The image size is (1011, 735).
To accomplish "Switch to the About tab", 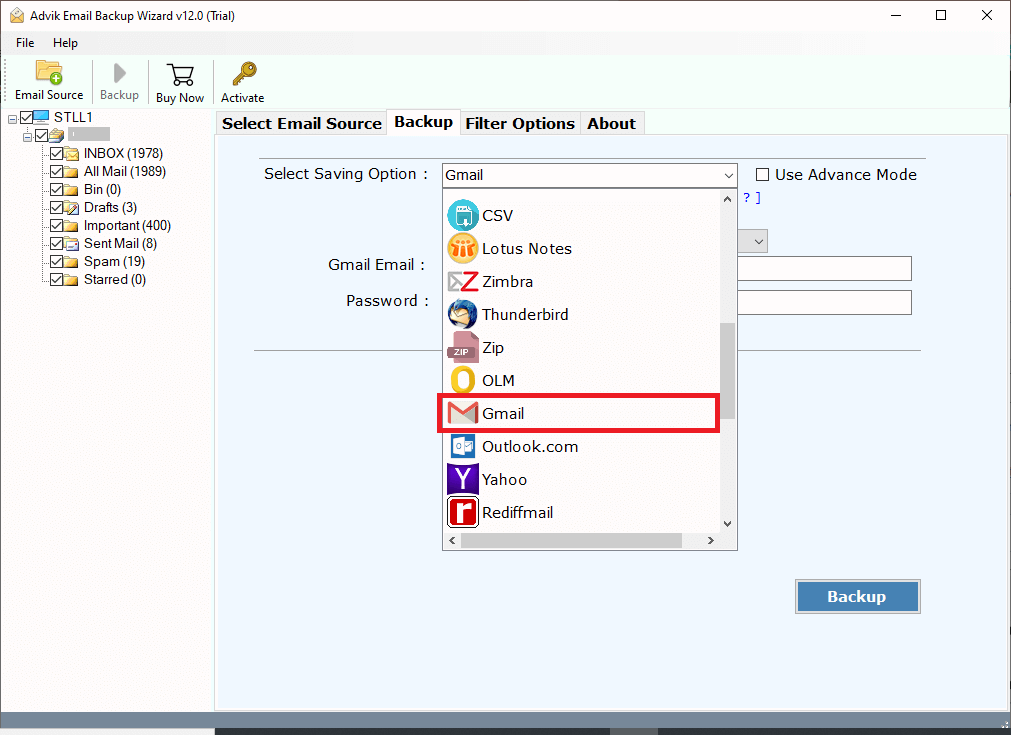I will [611, 123].
